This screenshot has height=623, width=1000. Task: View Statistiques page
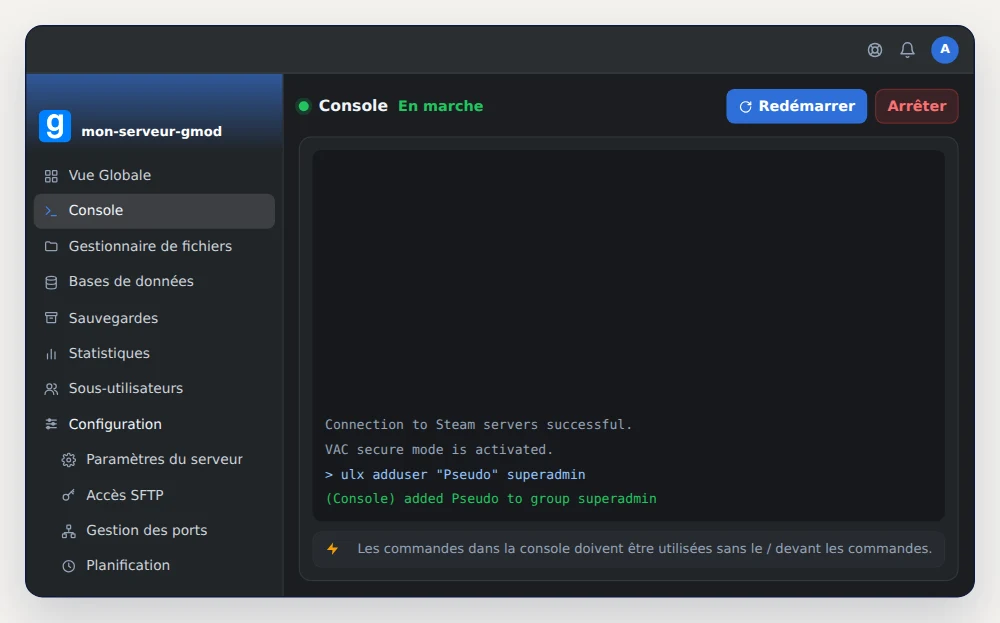(154, 353)
